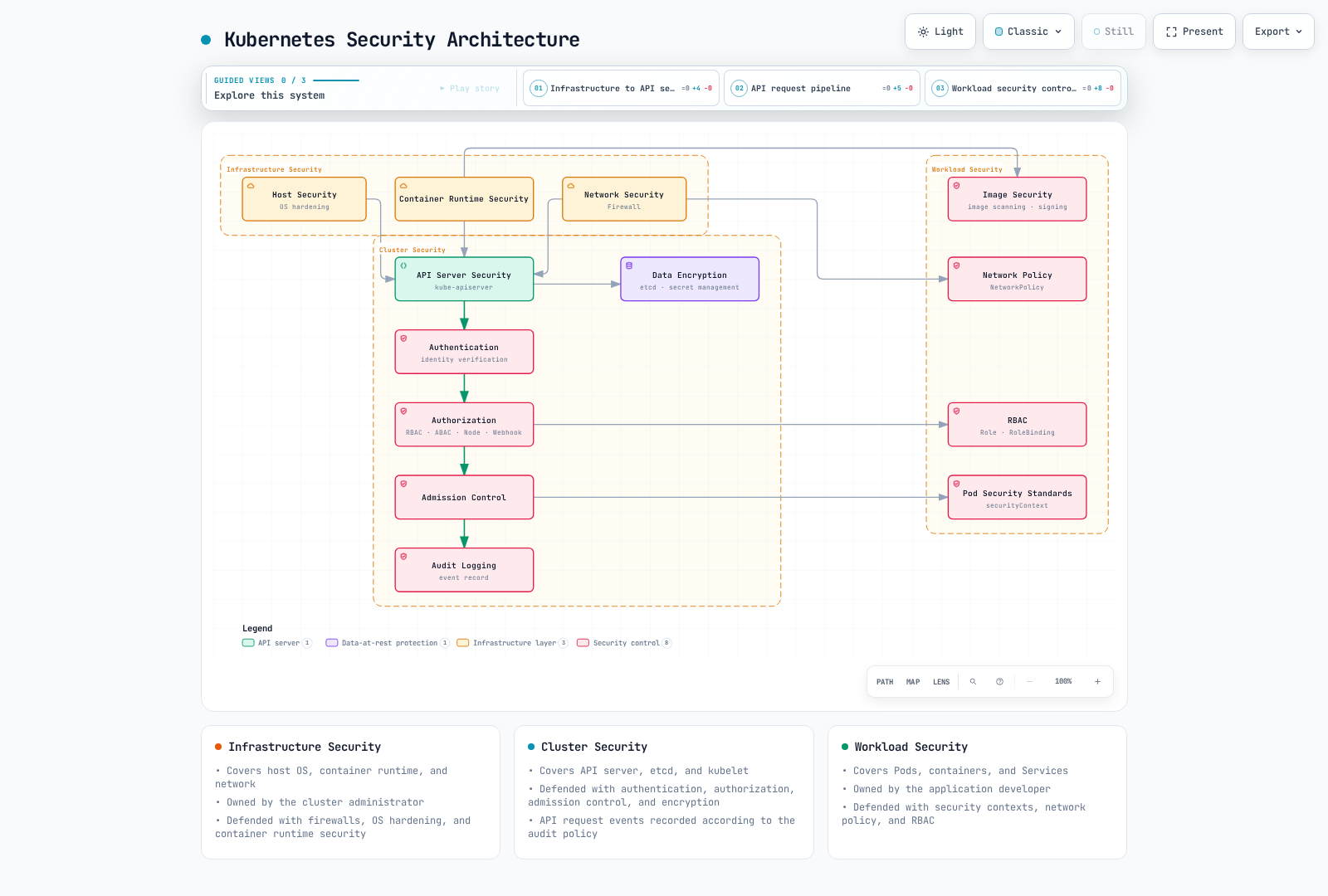The height and width of the screenshot is (896, 1328).
Task: Open the Classic style dropdown
Action: tap(1028, 32)
